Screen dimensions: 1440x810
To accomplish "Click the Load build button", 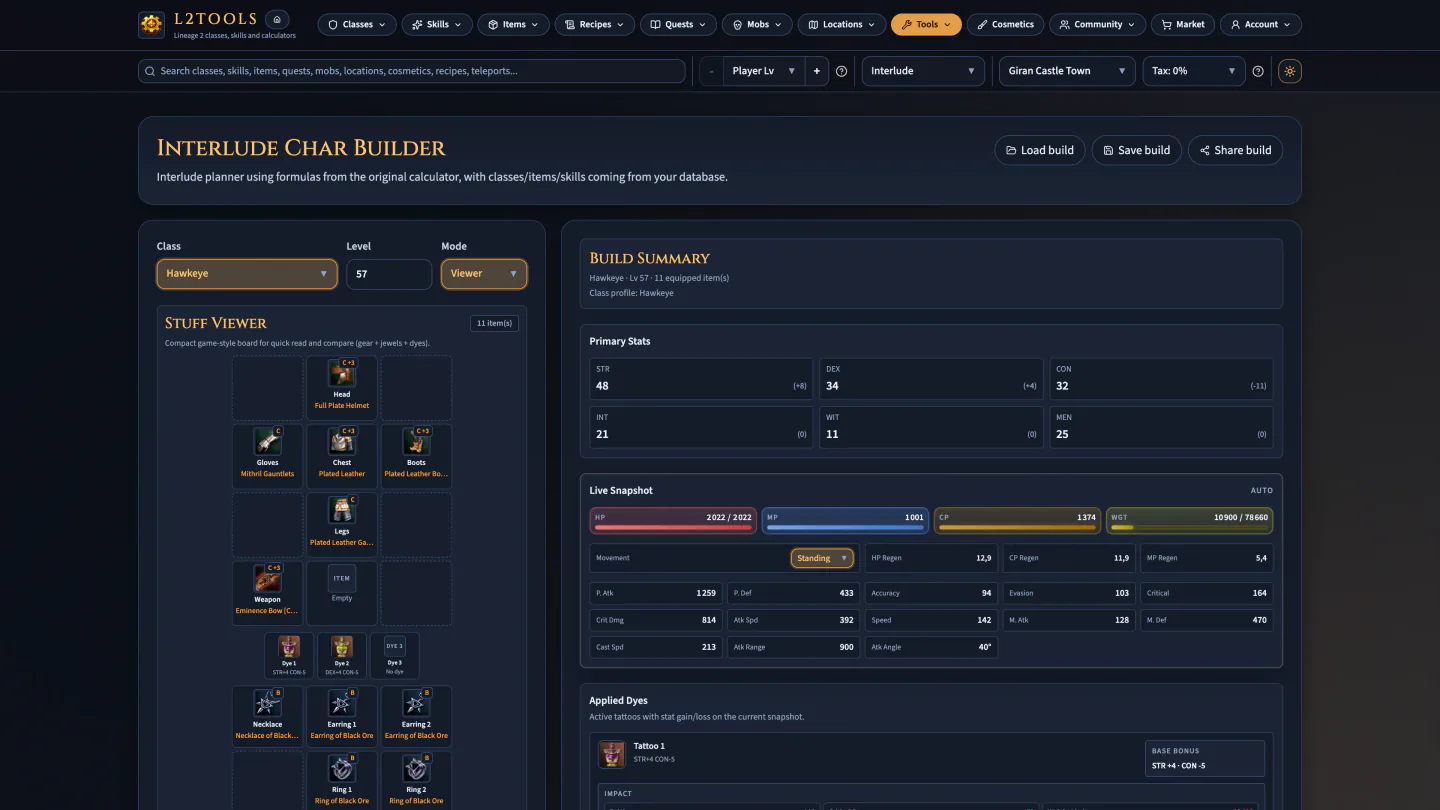I will tap(1040, 150).
